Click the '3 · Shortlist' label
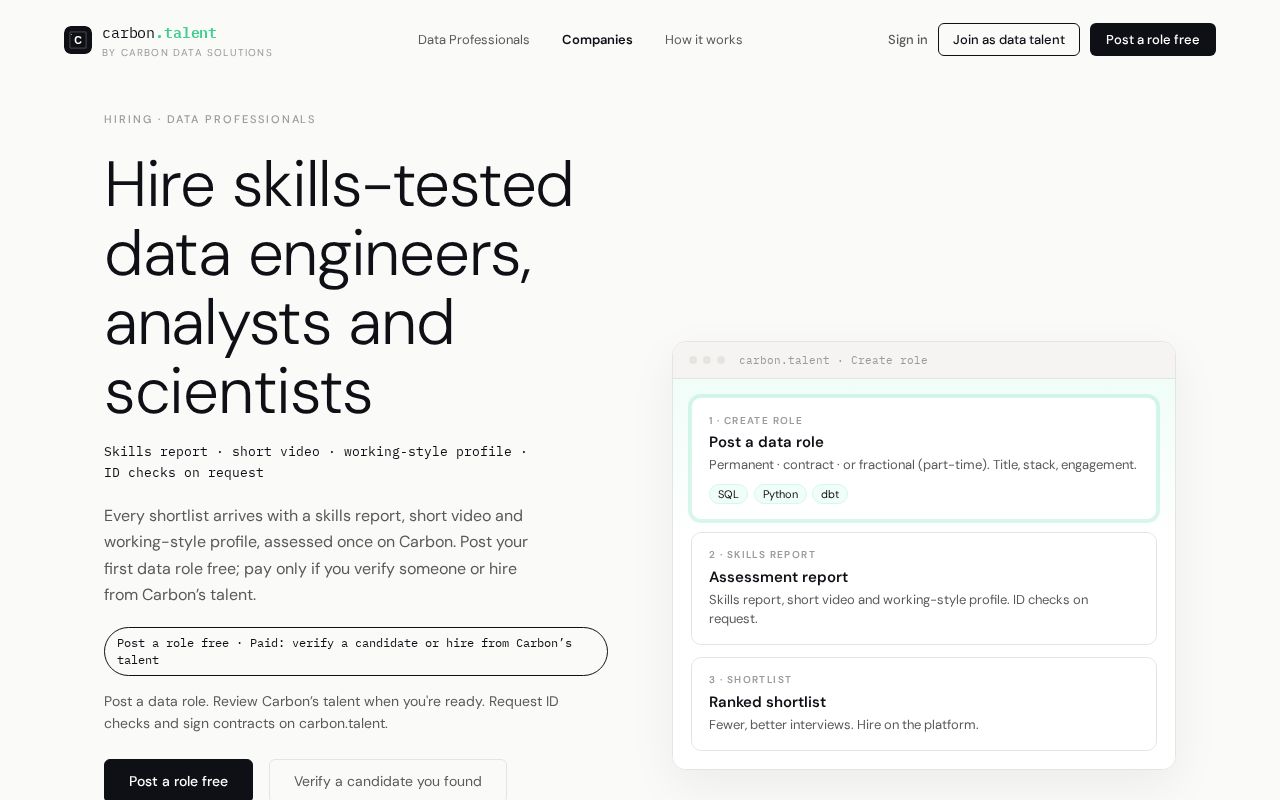Screen dimensions: 1280x800 tap(750, 680)
